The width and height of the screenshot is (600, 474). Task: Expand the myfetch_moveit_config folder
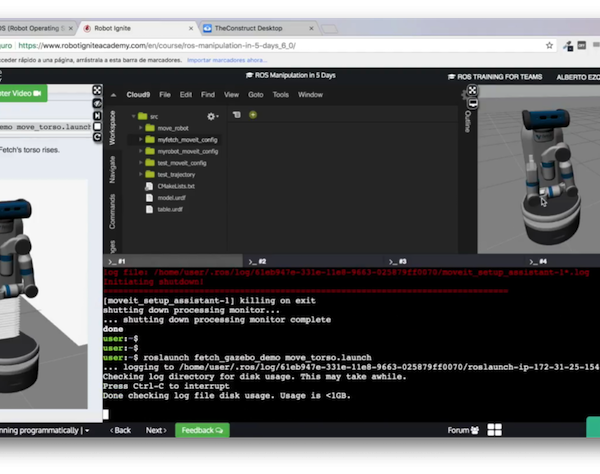[140, 140]
